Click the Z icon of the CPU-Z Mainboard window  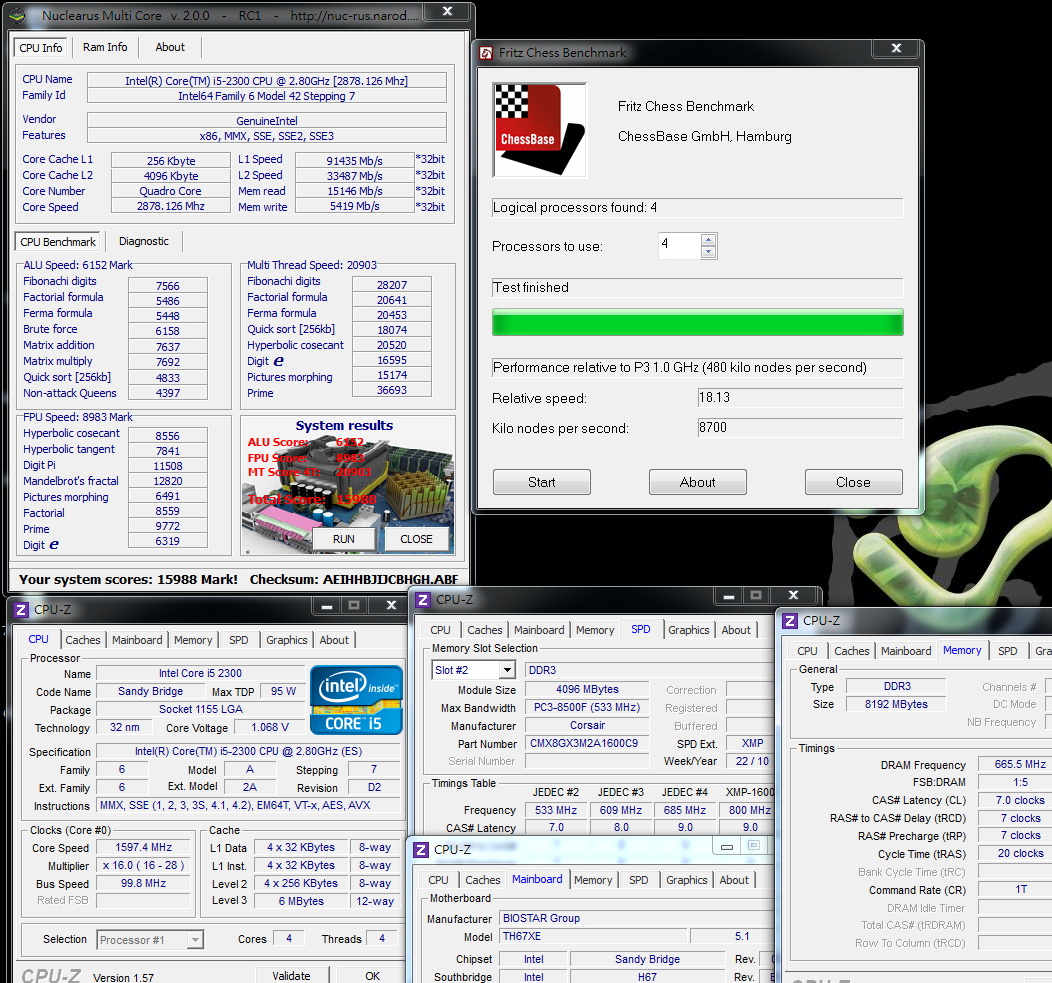421,849
